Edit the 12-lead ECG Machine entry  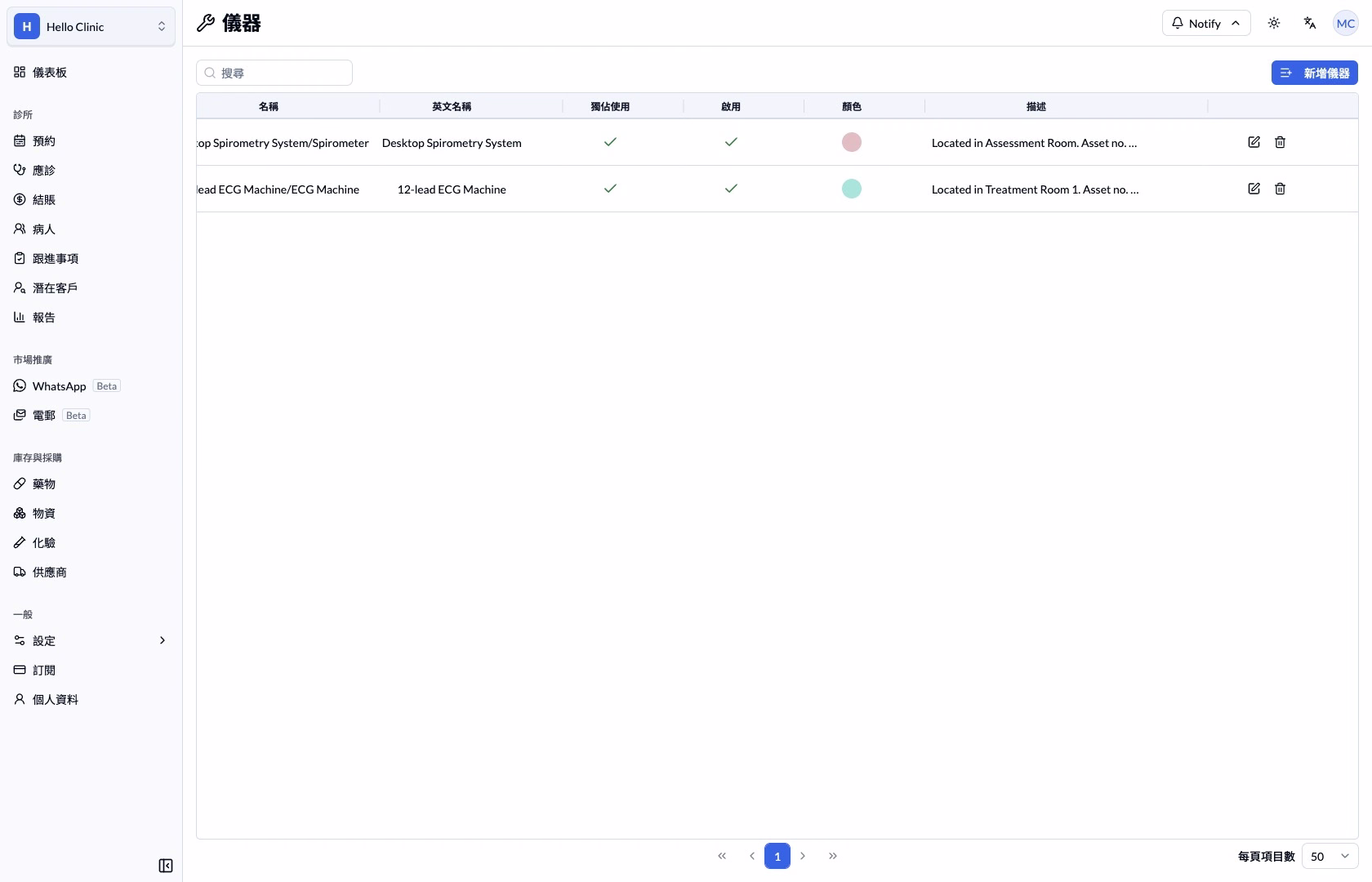1254,189
